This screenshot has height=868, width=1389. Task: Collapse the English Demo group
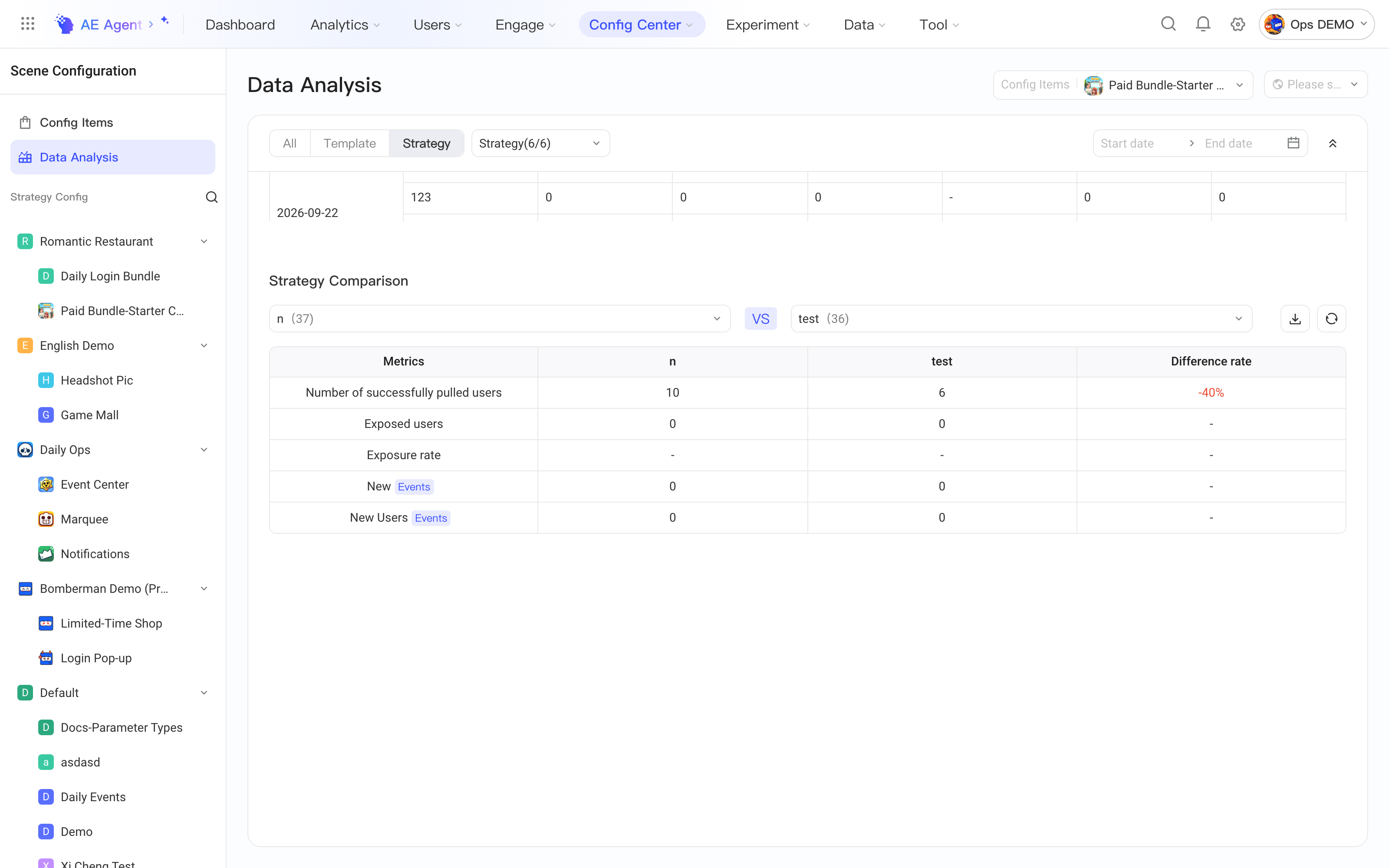[204, 345]
